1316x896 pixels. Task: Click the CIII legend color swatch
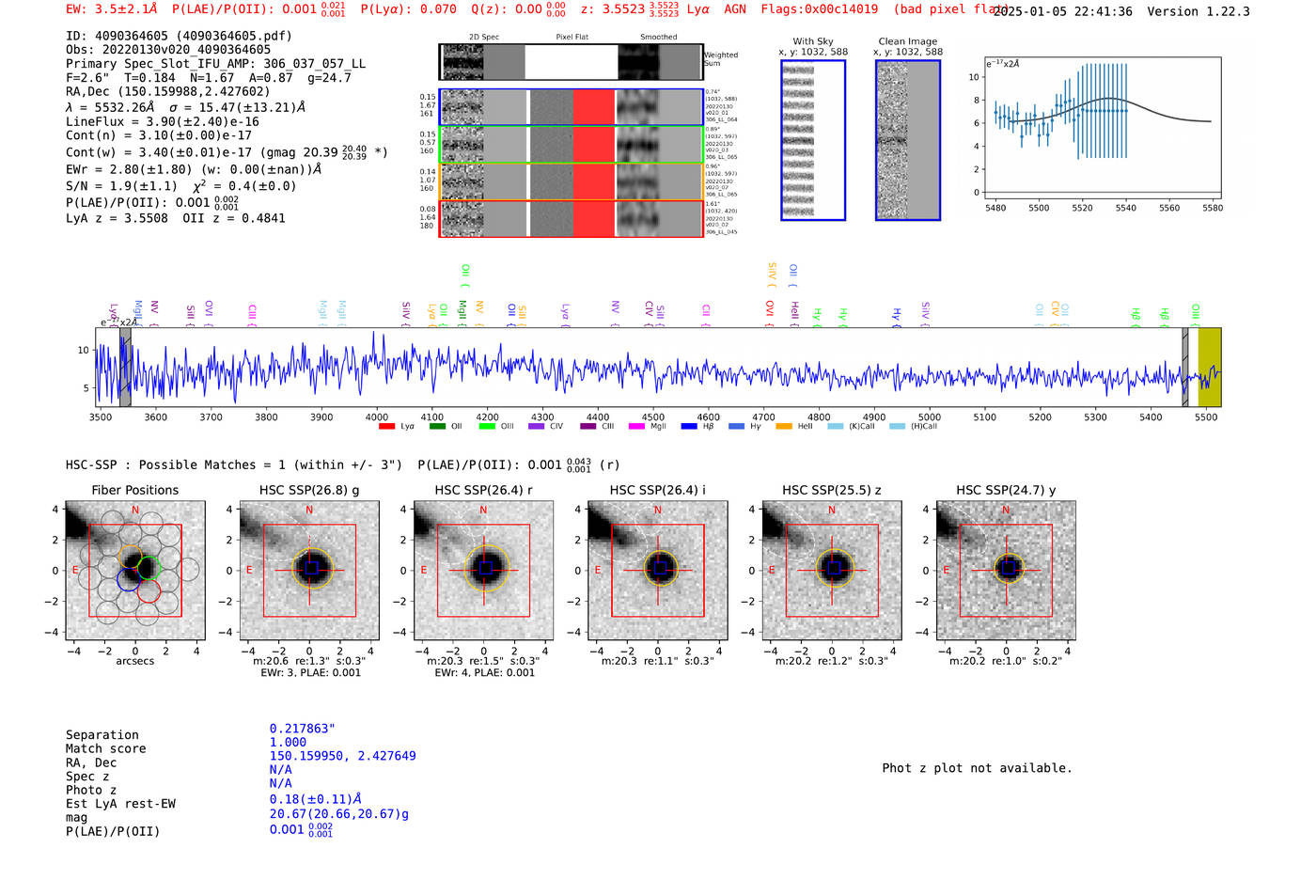pos(588,427)
